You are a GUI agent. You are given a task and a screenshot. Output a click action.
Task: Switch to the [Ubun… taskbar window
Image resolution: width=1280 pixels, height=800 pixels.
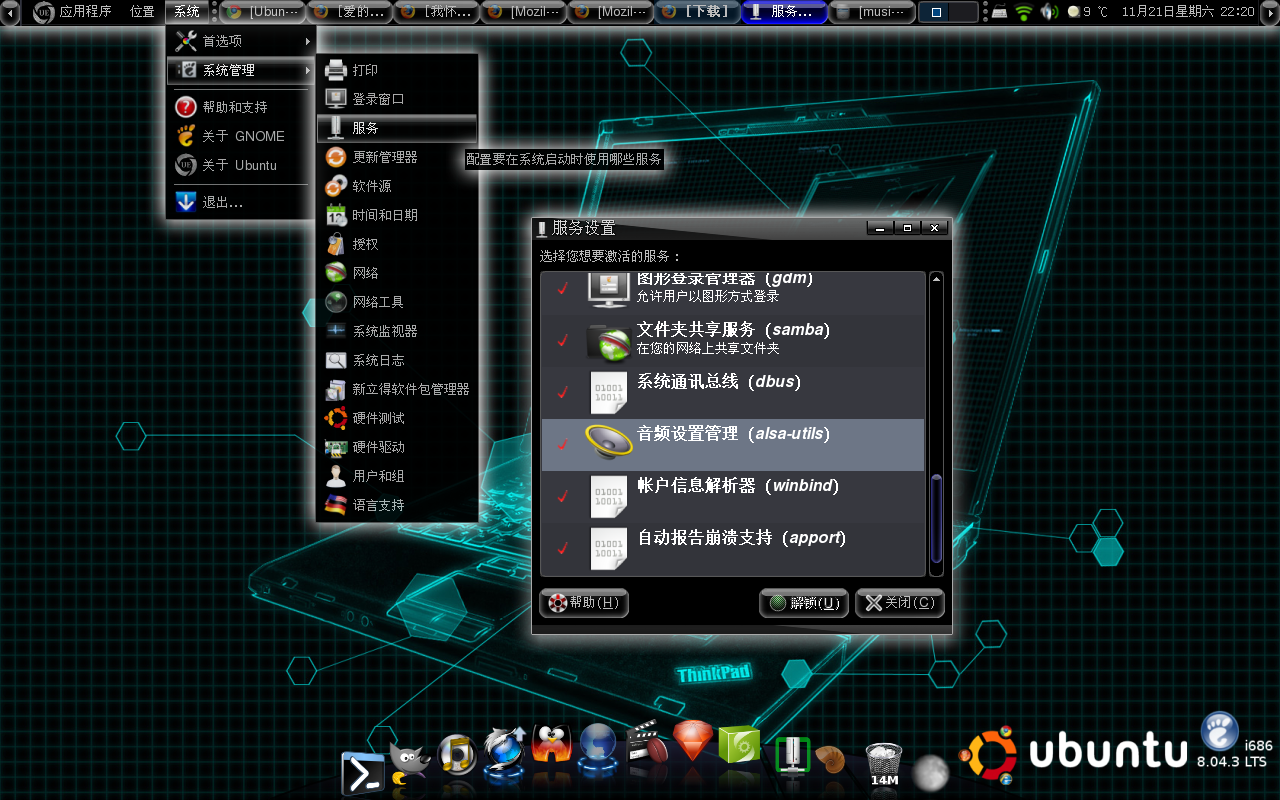(x=263, y=12)
